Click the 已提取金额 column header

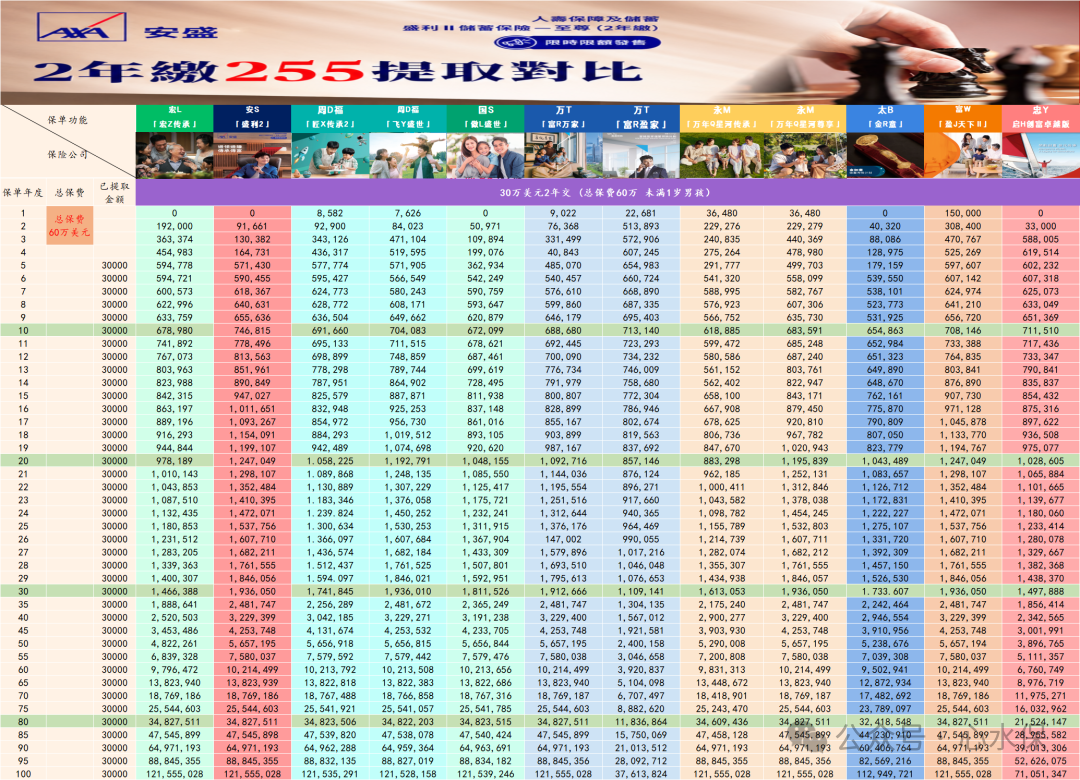pos(114,193)
